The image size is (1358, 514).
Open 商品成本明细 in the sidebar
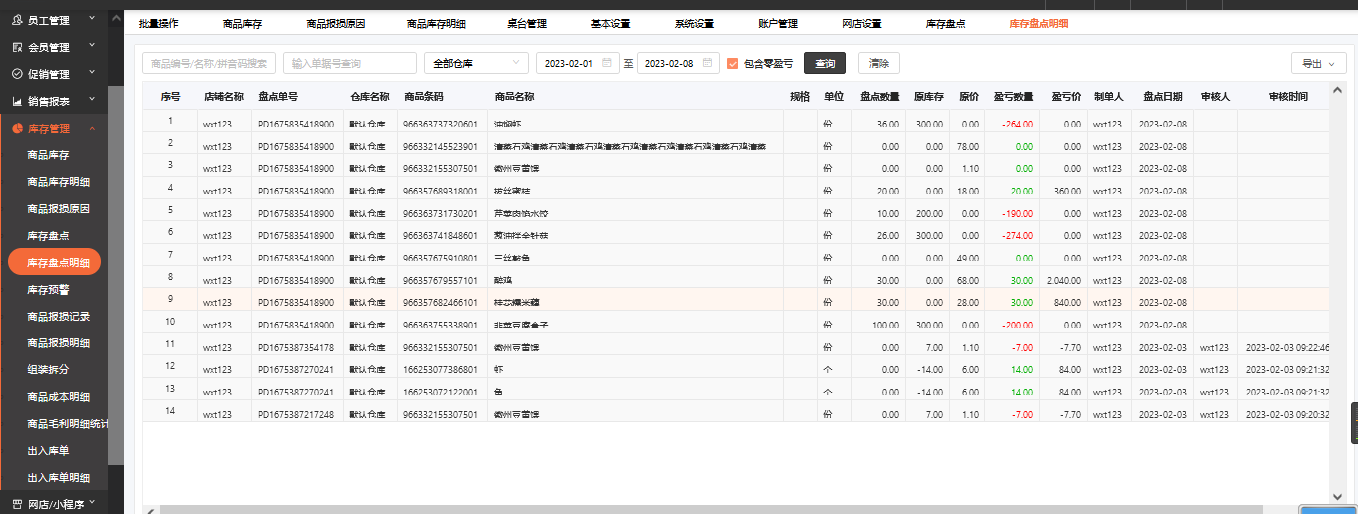(x=58, y=397)
